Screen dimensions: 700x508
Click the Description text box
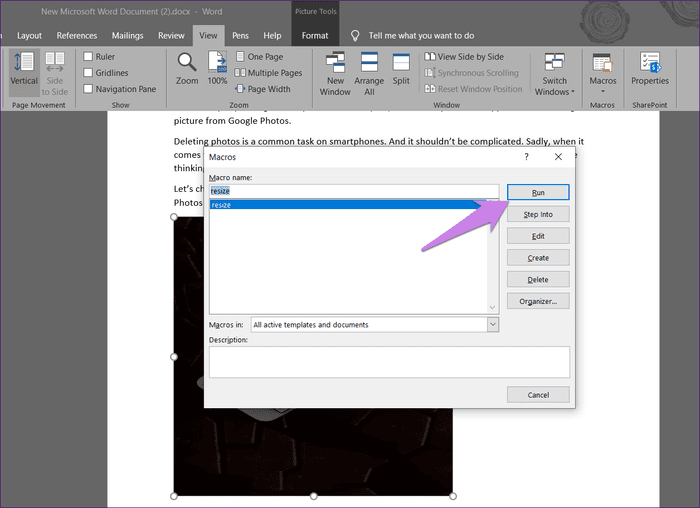tap(389, 362)
